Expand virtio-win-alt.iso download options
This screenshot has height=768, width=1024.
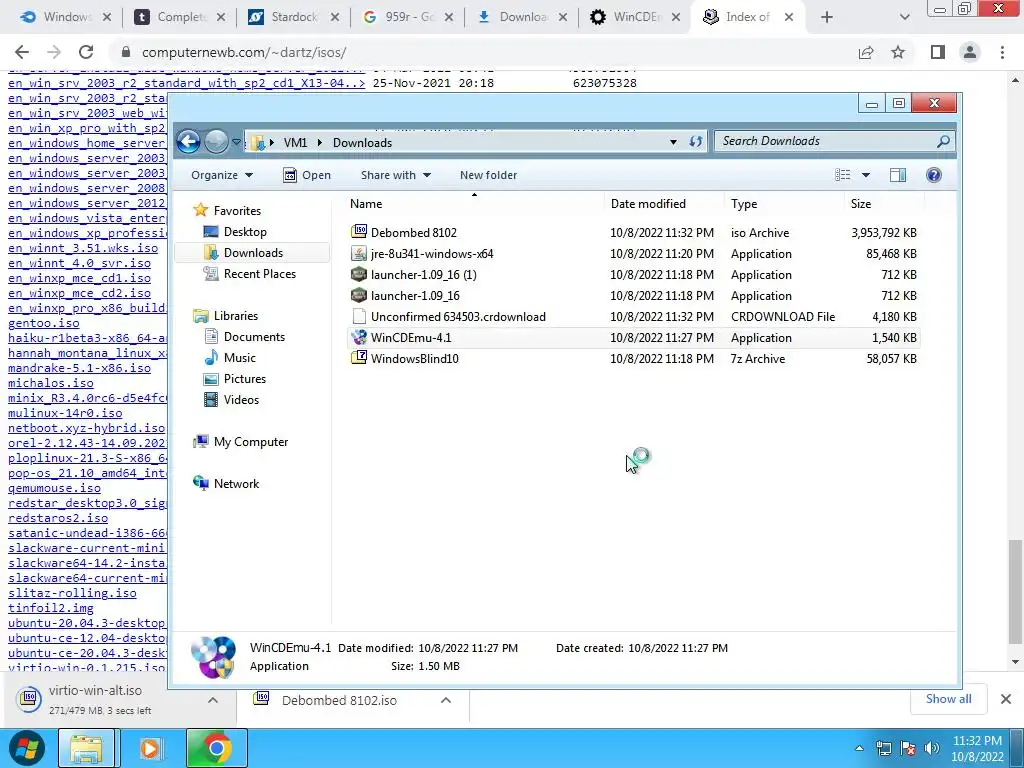(x=213, y=700)
